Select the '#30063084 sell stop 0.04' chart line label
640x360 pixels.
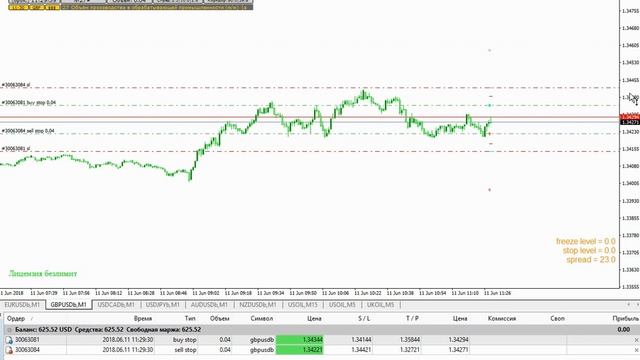point(28,131)
